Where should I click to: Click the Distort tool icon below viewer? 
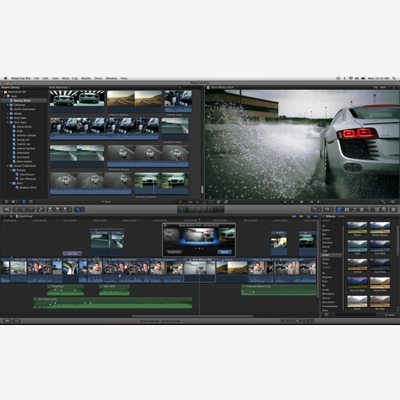click(226, 202)
